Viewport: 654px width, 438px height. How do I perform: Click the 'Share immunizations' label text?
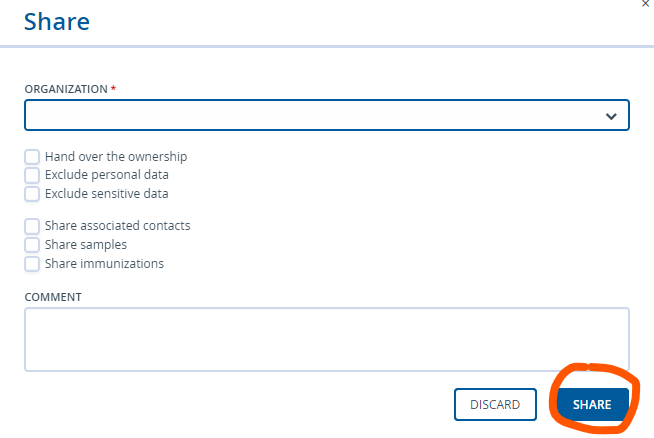click(x=104, y=264)
